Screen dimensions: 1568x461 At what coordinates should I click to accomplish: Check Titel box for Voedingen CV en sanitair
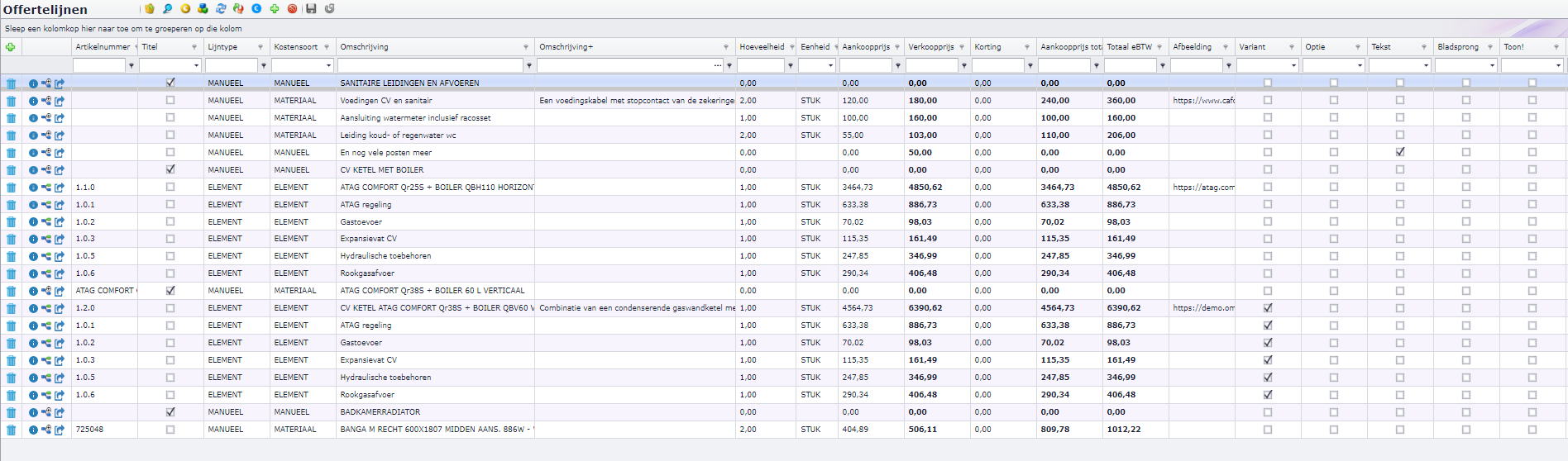click(x=170, y=100)
